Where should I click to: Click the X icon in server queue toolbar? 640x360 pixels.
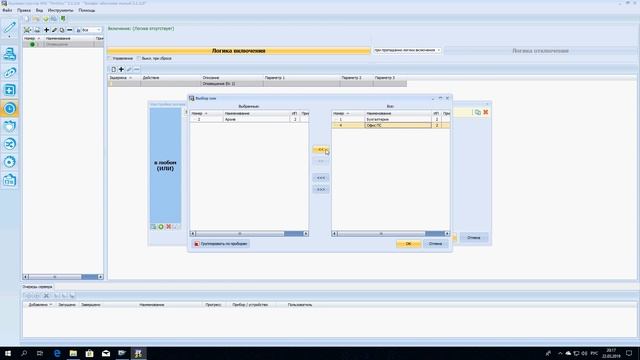pos(46,296)
